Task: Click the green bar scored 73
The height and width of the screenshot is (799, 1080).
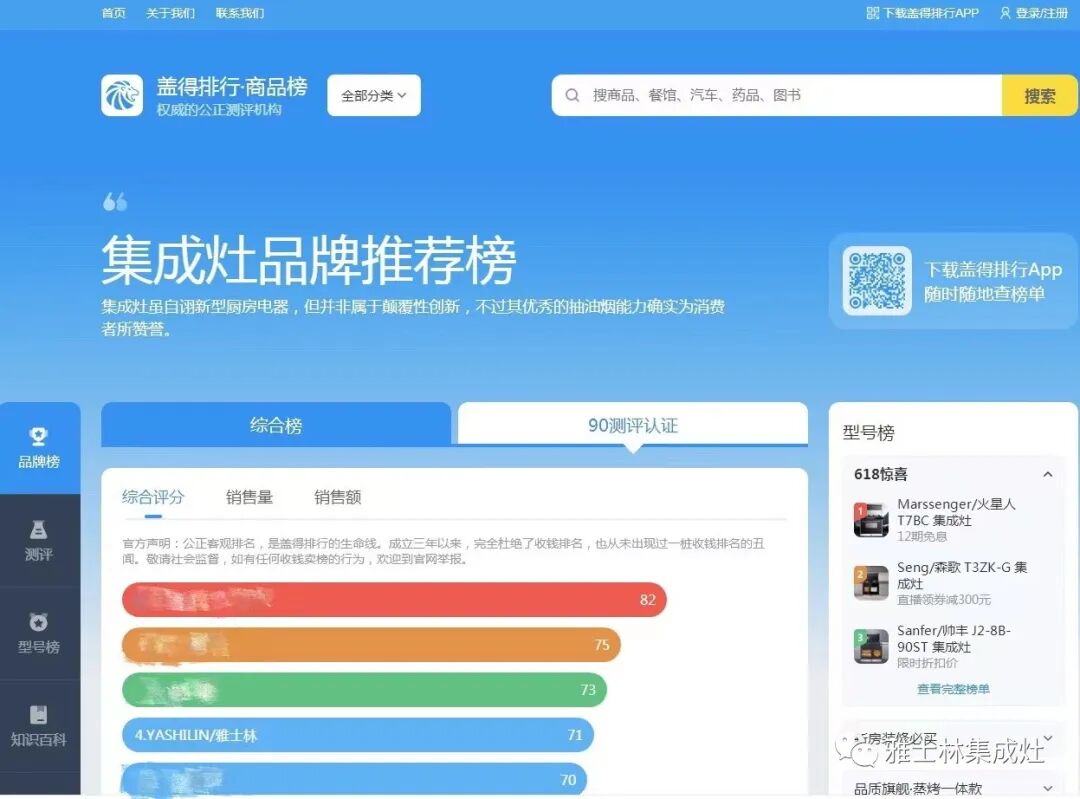Action: click(364, 689)
